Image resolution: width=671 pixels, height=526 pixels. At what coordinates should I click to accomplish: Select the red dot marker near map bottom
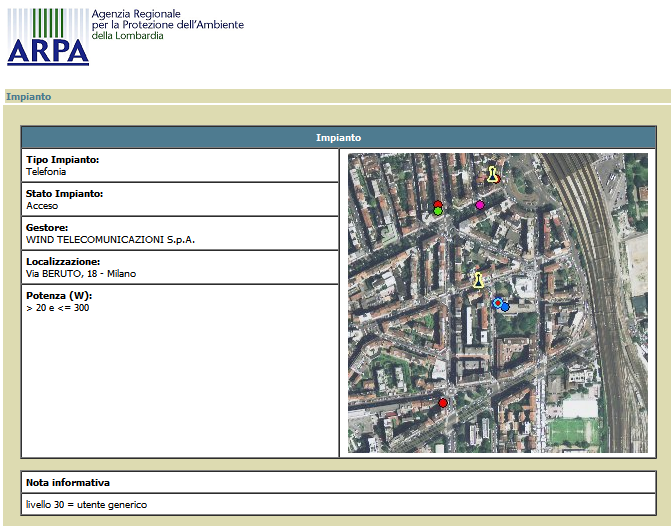[443, 403]
